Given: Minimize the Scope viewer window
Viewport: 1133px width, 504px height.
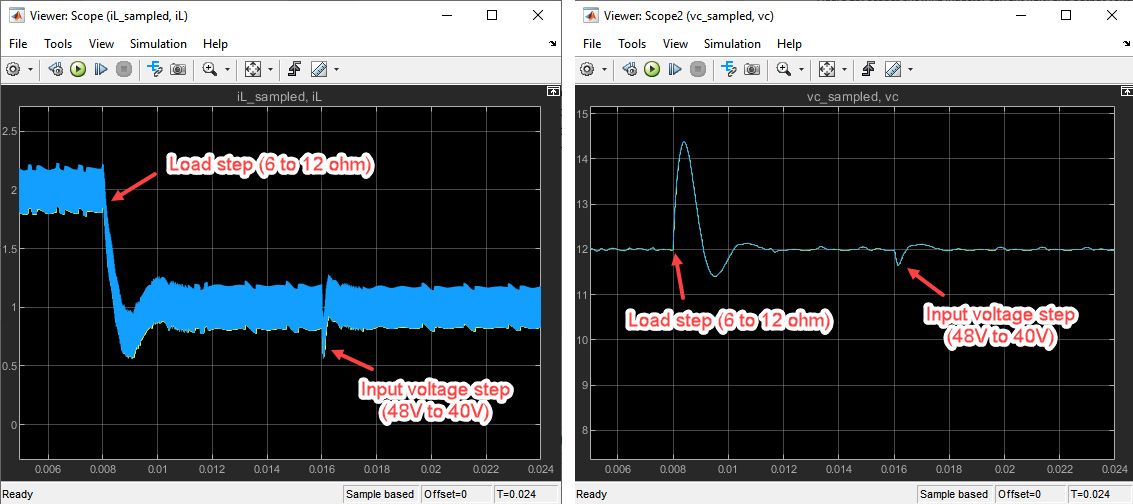Looking at the screenshot, I should [447, 14].
